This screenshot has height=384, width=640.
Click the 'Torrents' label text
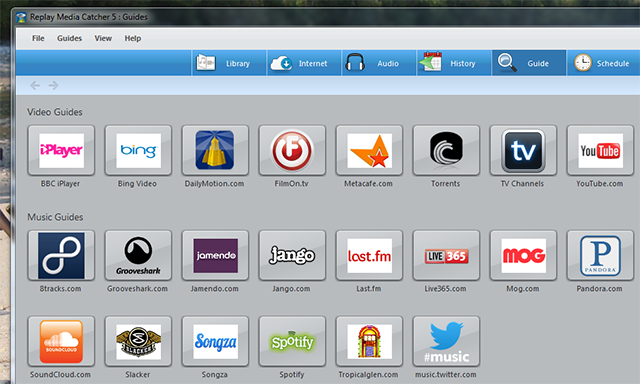(x=445, y=184)
